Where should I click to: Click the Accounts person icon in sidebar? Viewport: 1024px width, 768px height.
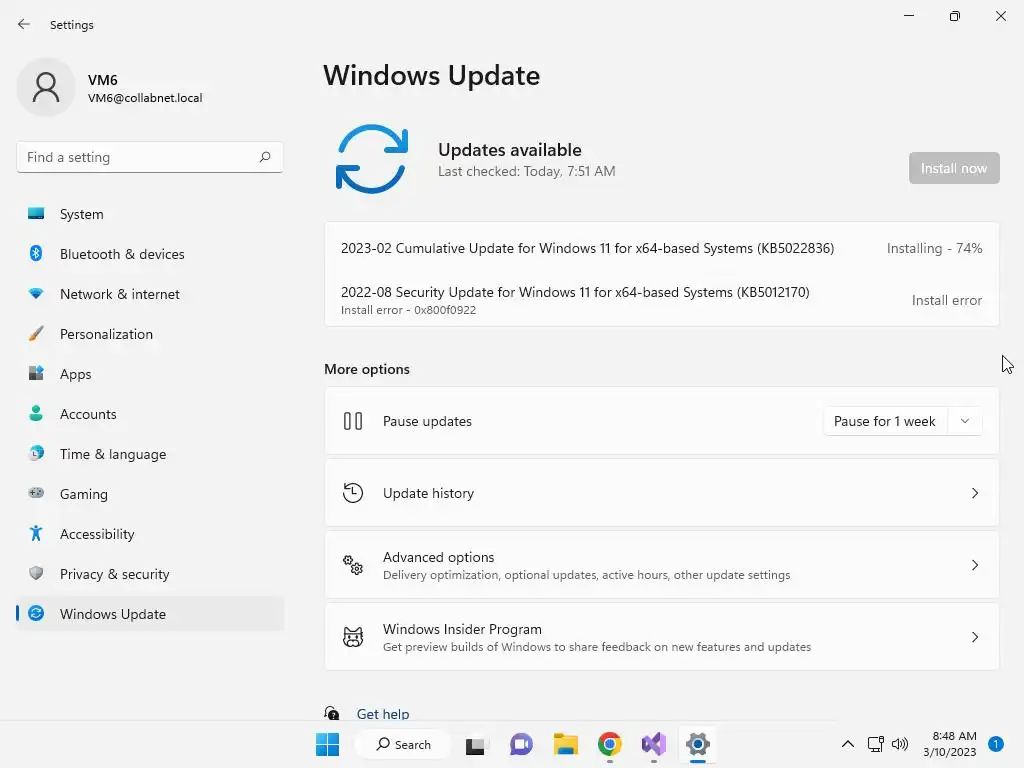(x=36, y=413)
